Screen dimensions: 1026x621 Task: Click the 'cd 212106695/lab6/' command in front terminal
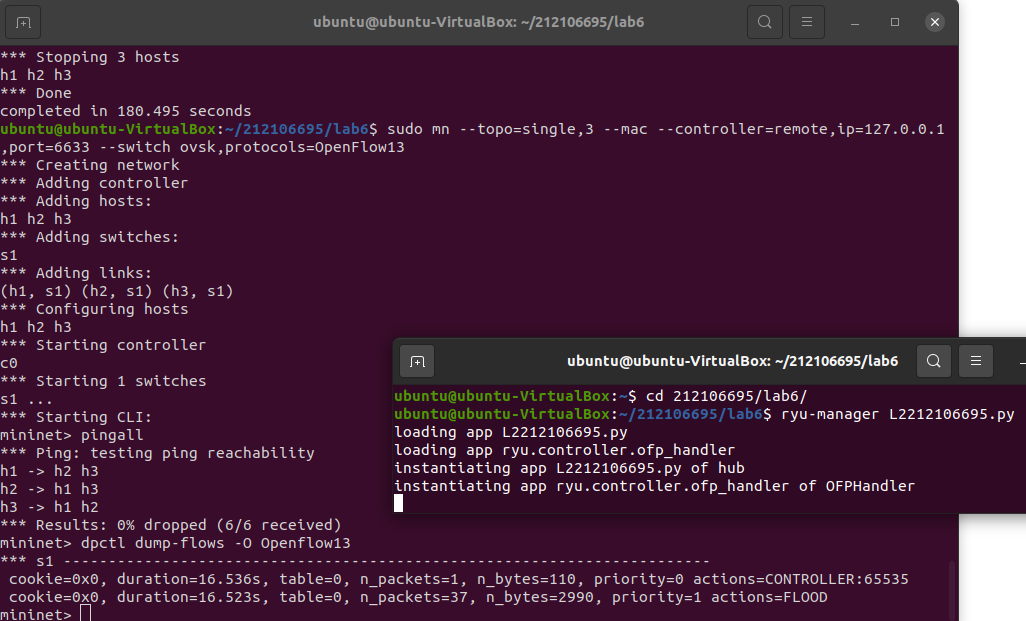pyautogui.click(x=726, y=396)
